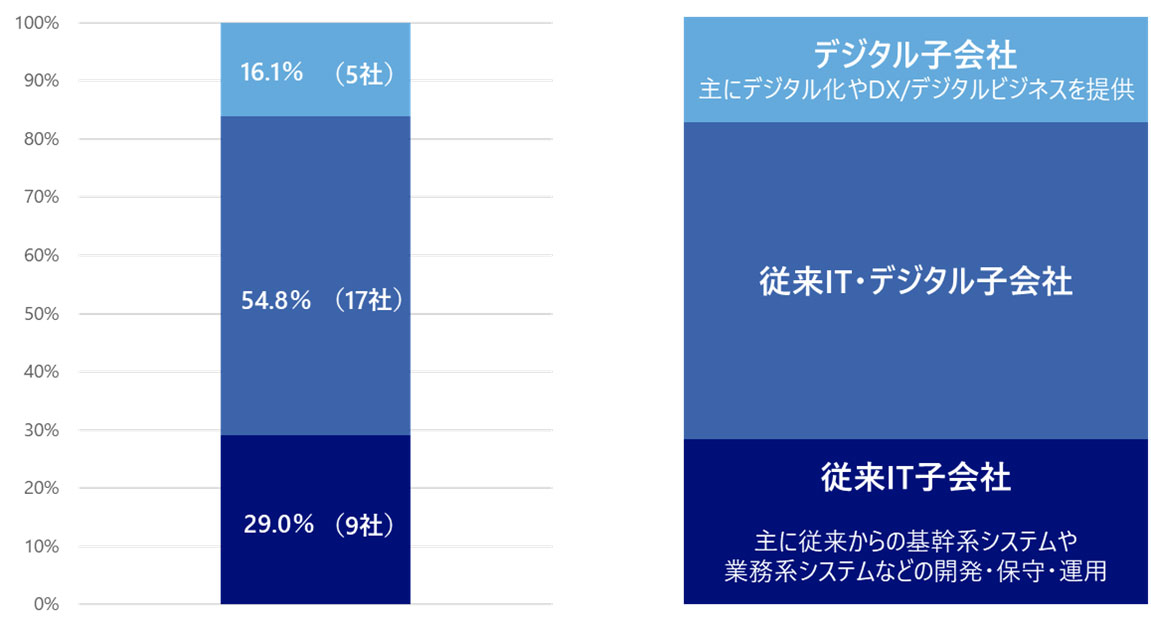Select the 80% y-axis label
The width and height of the screenshot is (1151, 627).
[x=43, y=139]
